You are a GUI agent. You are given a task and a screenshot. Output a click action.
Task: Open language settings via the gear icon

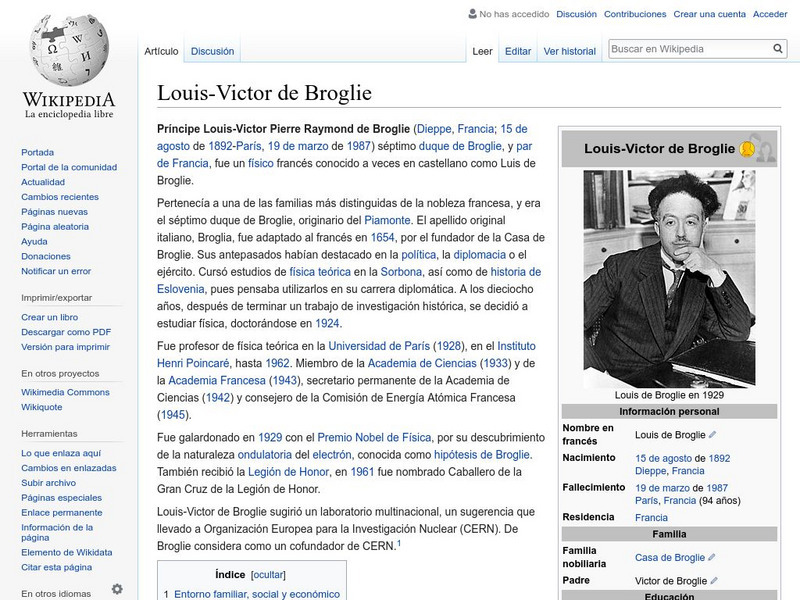coord(119,589)
